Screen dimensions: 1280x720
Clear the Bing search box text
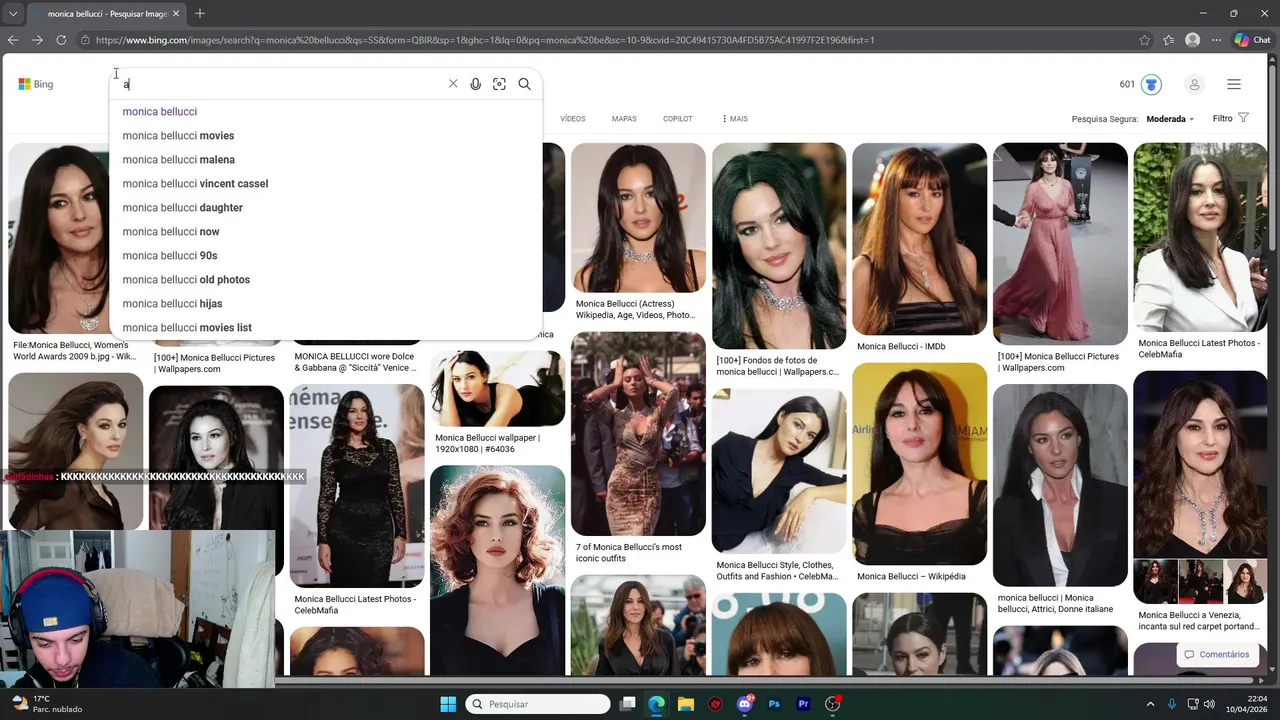point(453,84)
